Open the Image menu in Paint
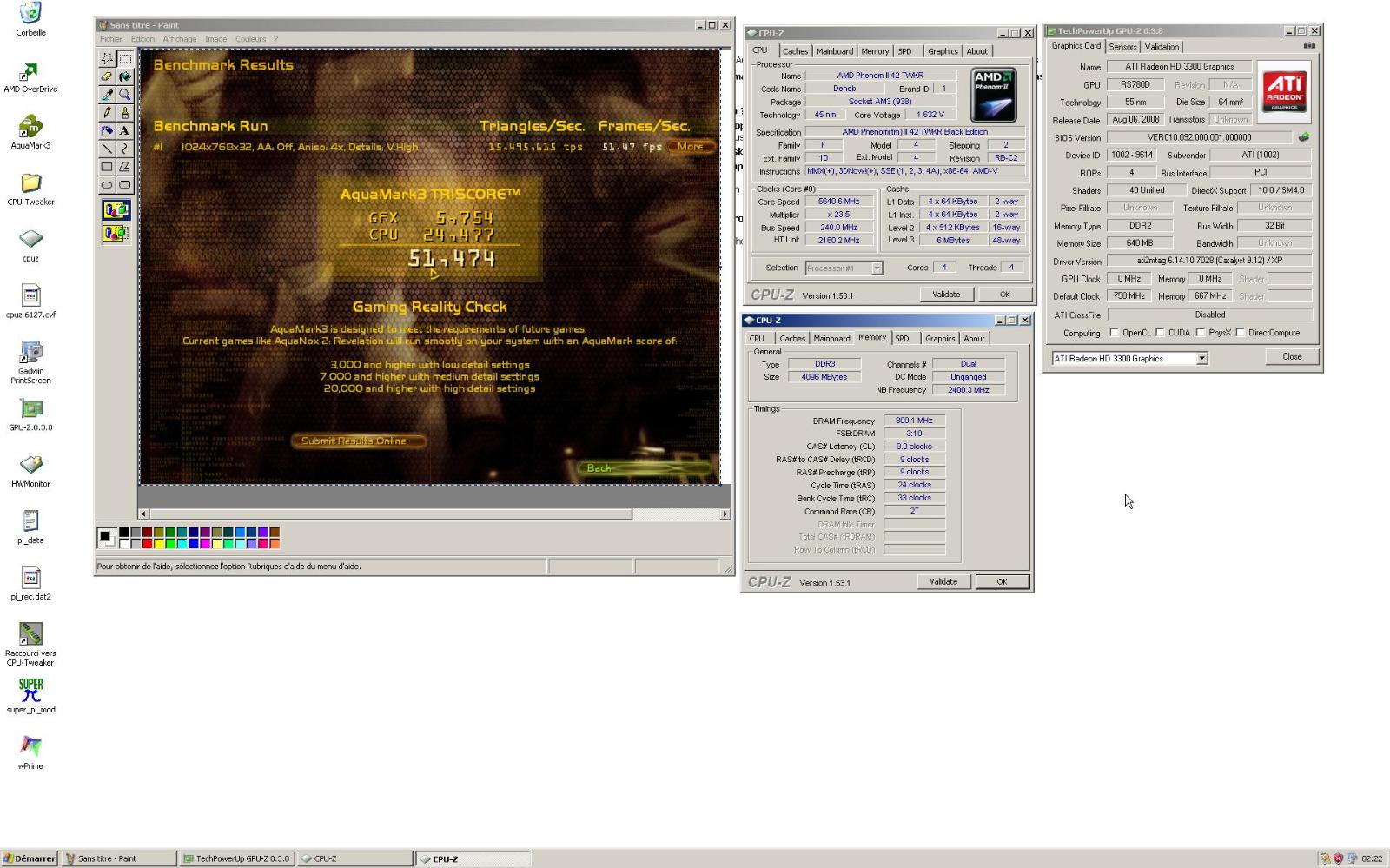 215,39
